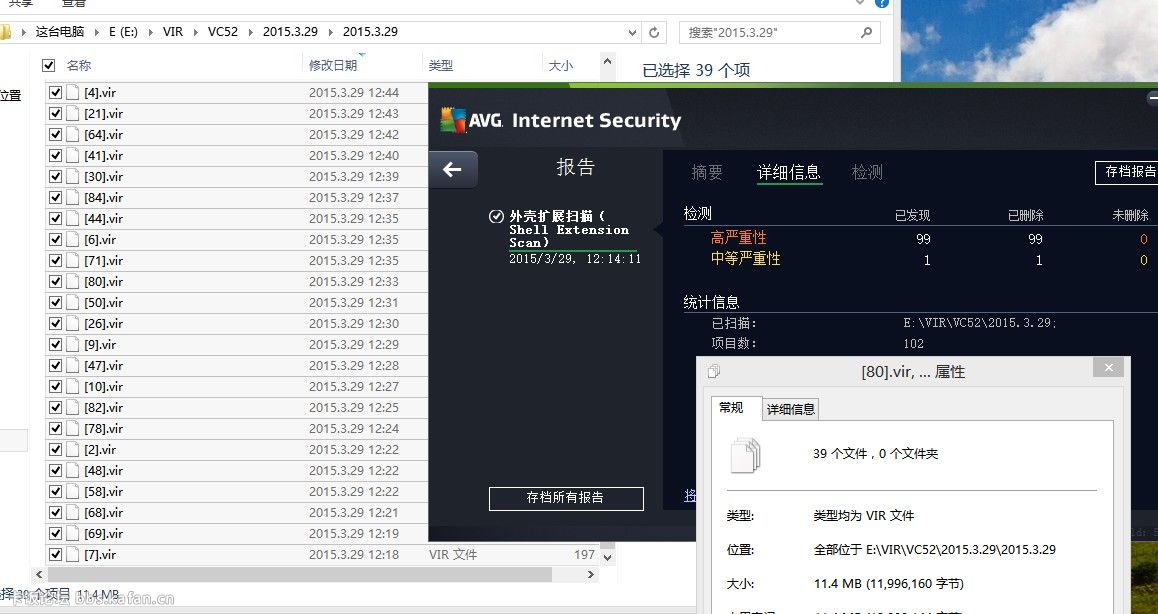Image resolution: width=1158 pixels, height=614 pixels.
Task: Uncheck the checkbox for [50].vir
Action: click(55, 302)
